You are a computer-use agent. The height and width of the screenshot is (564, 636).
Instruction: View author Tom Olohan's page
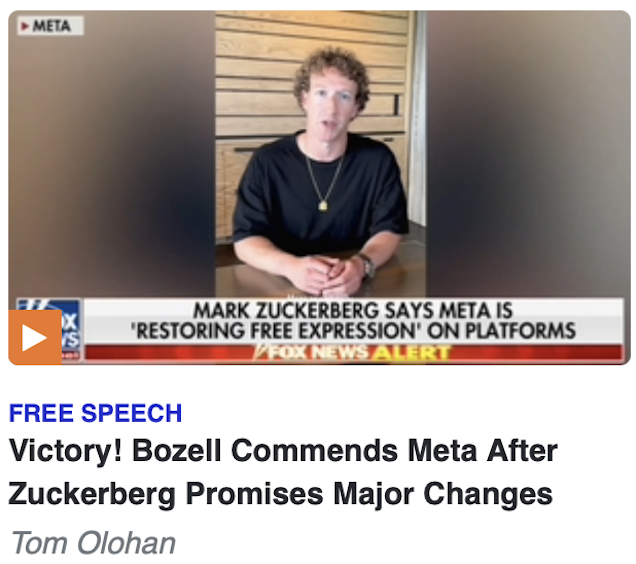tap(93, 543)
